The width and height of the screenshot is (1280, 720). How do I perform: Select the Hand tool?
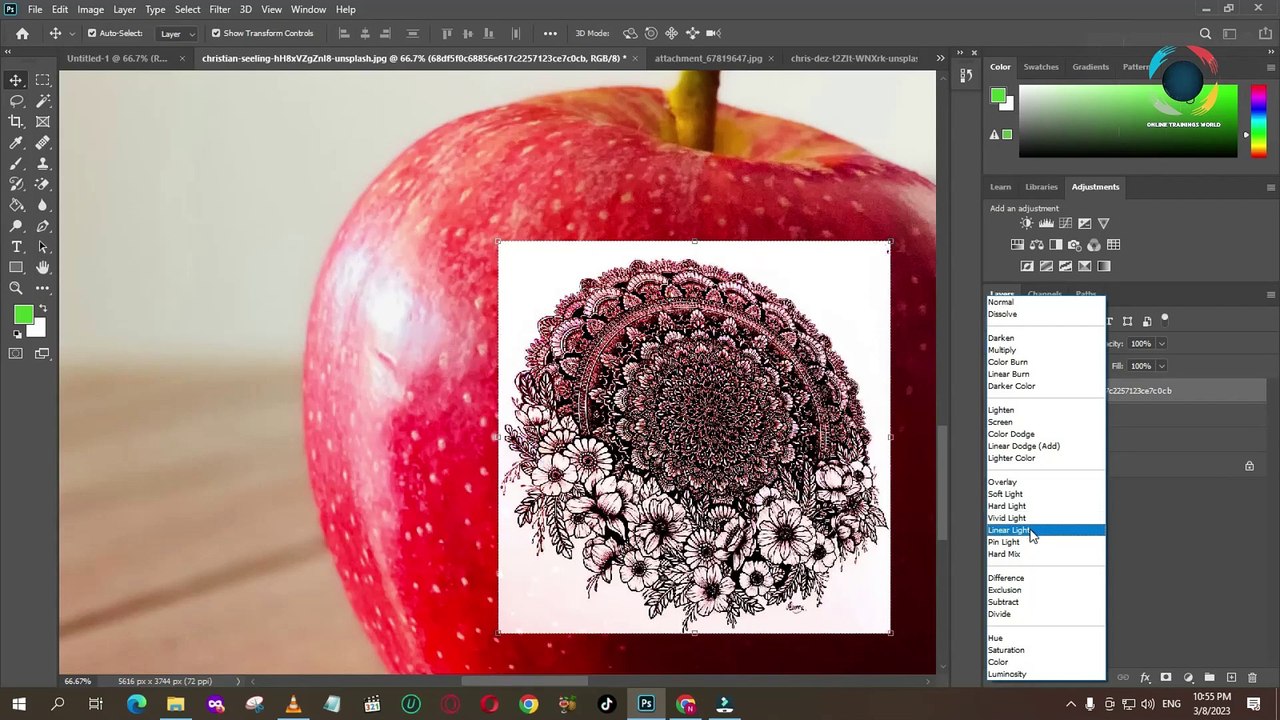click(43, 268)
